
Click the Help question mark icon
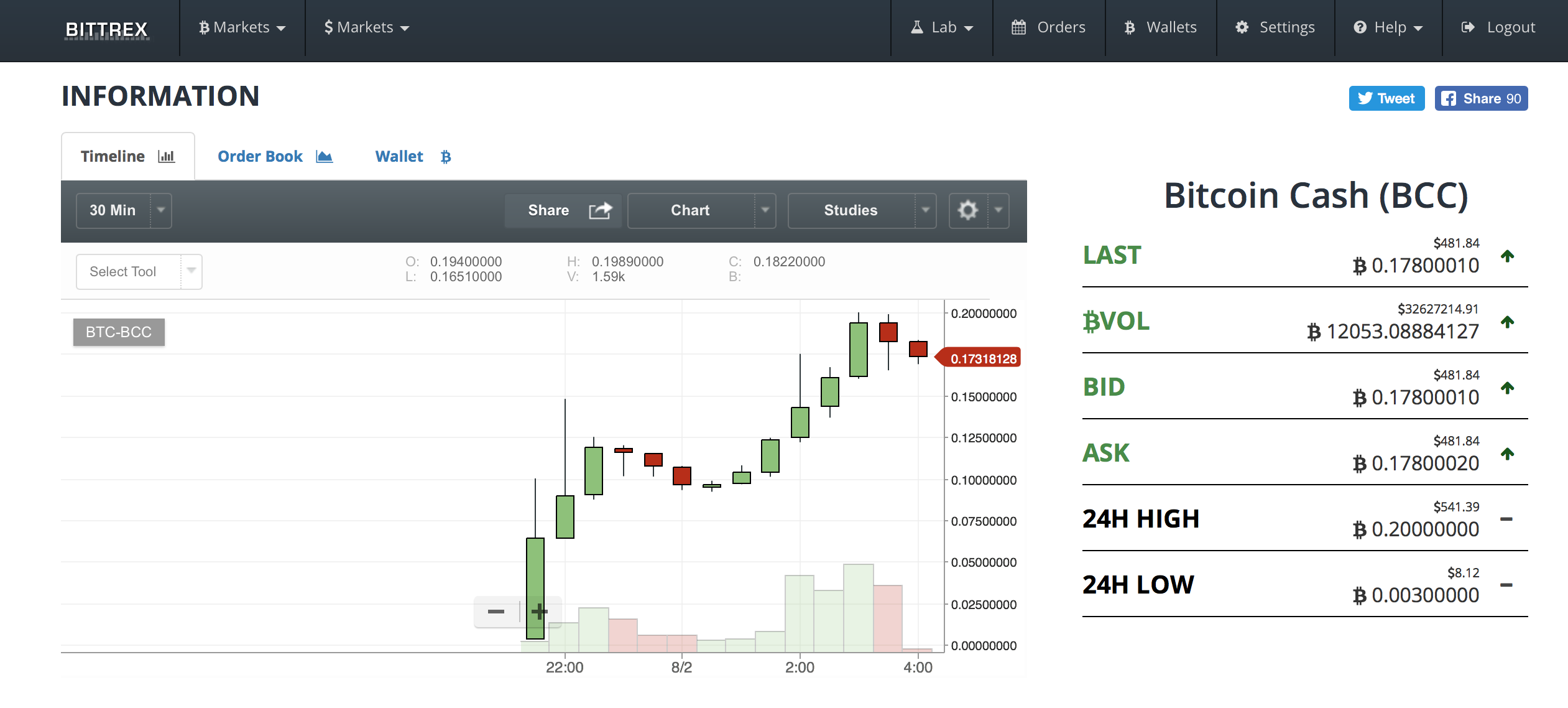click(1360, 27)
